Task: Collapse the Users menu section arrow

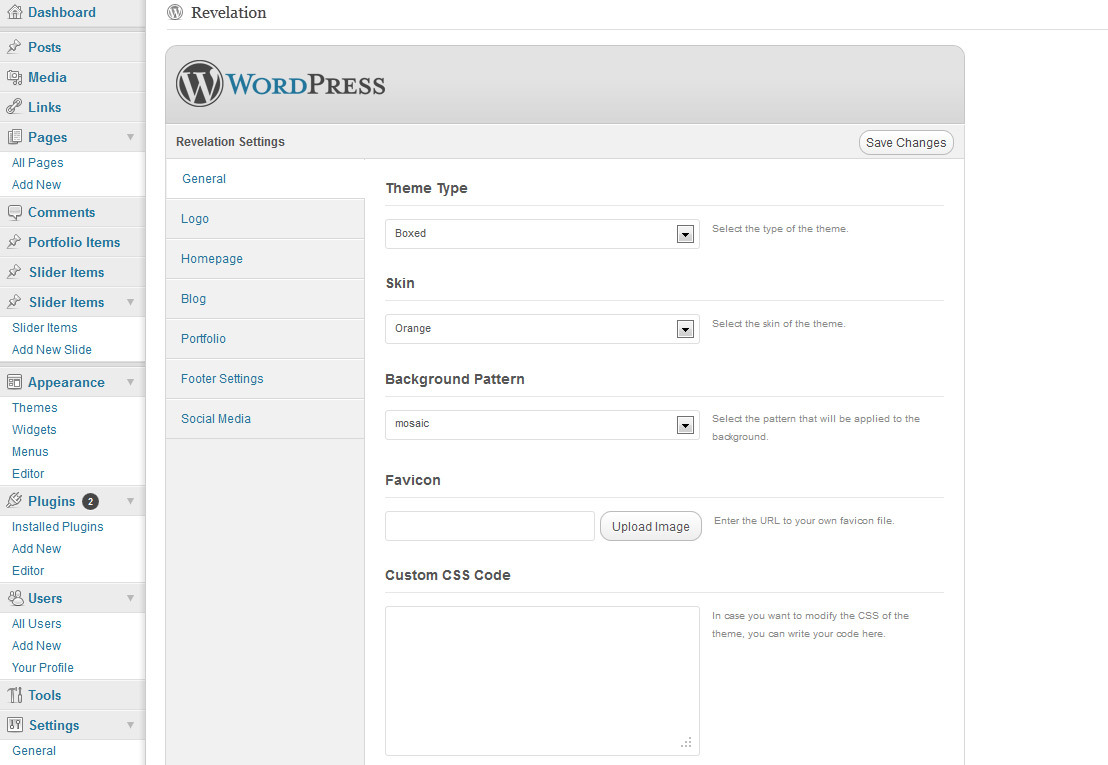Action: click(x=131, y=598)
